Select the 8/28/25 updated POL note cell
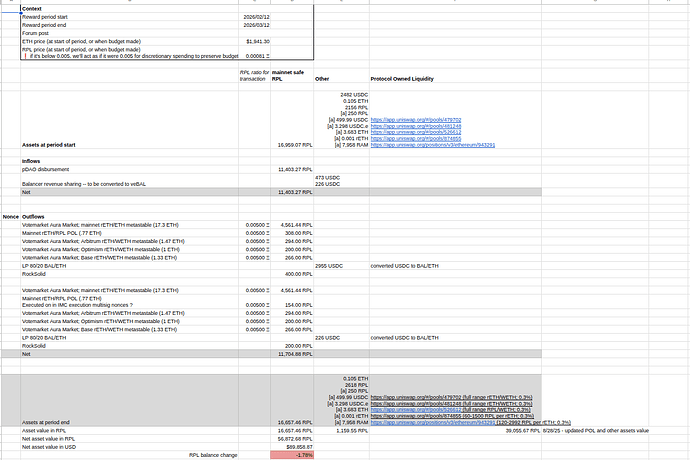The height and width of the screenshot is (460, 690). [595, 431]
